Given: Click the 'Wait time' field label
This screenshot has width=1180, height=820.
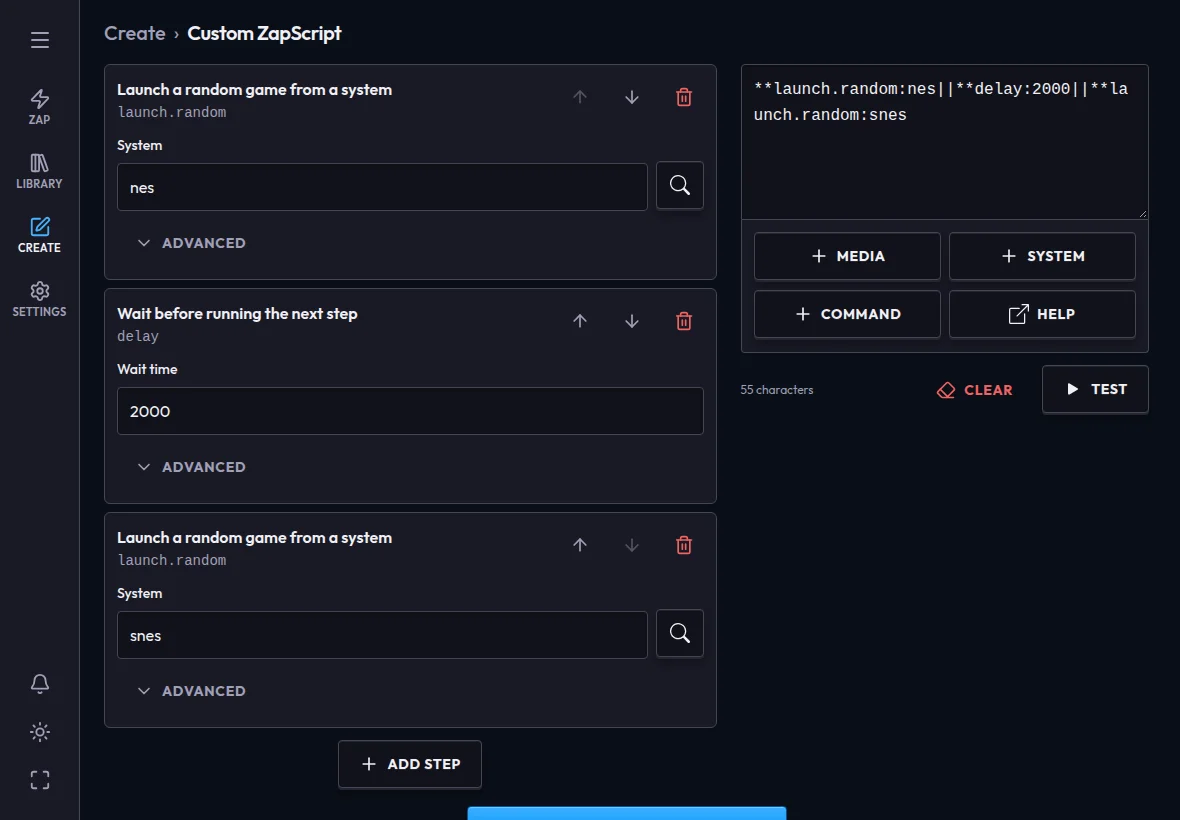Looking at the screenshot, I should click(148, 369).
